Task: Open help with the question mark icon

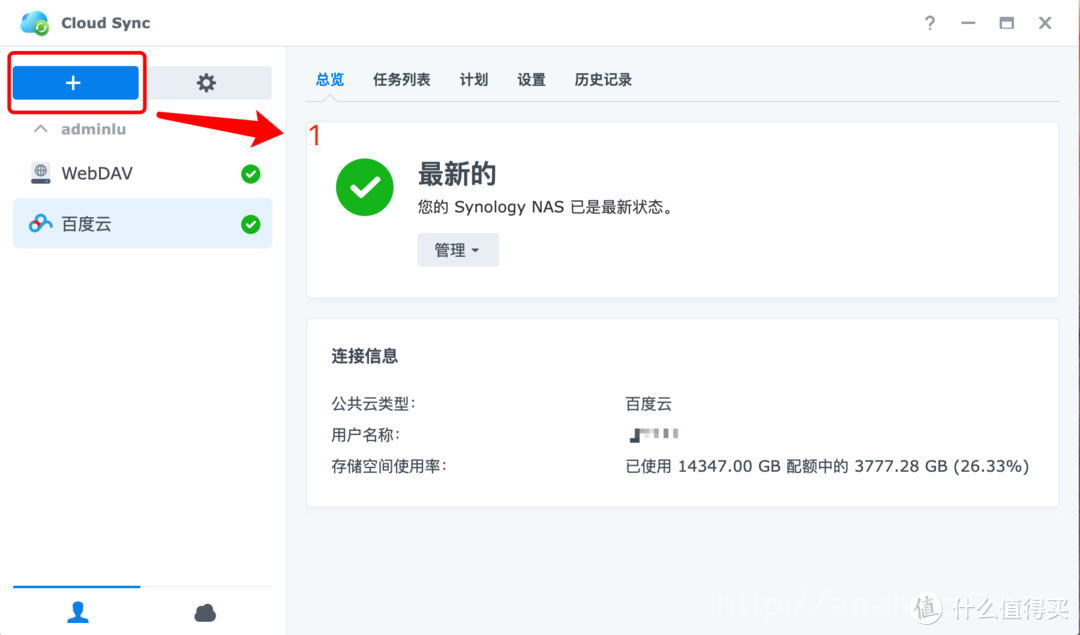Action: tap(930, 23)
